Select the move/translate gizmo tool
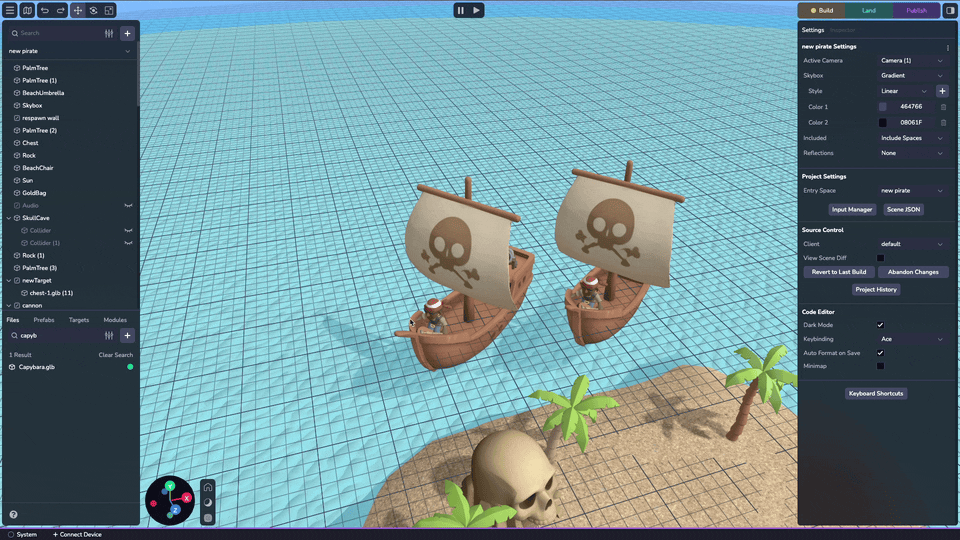Image resolution: width=960 pixels, height=540 pixels. tap(78, 10)
